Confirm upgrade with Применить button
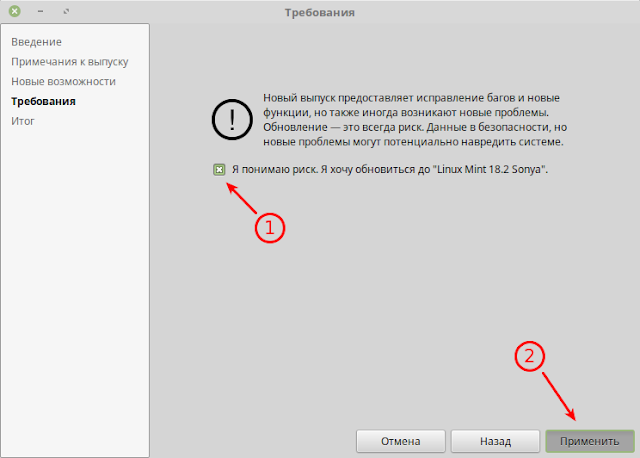The height and width of the screenshot is (458, 640). 590,441
